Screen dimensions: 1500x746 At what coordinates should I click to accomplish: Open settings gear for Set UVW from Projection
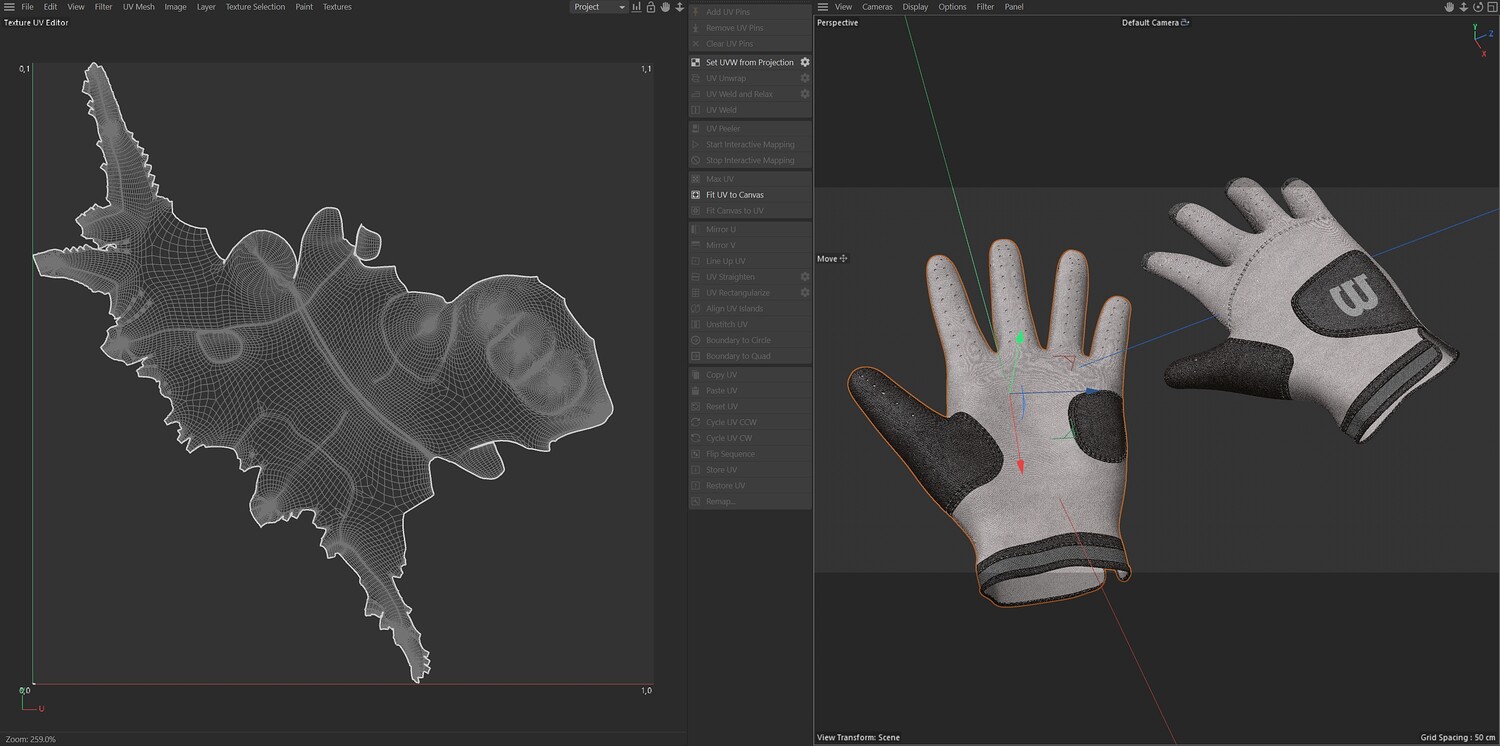(805, 62)
